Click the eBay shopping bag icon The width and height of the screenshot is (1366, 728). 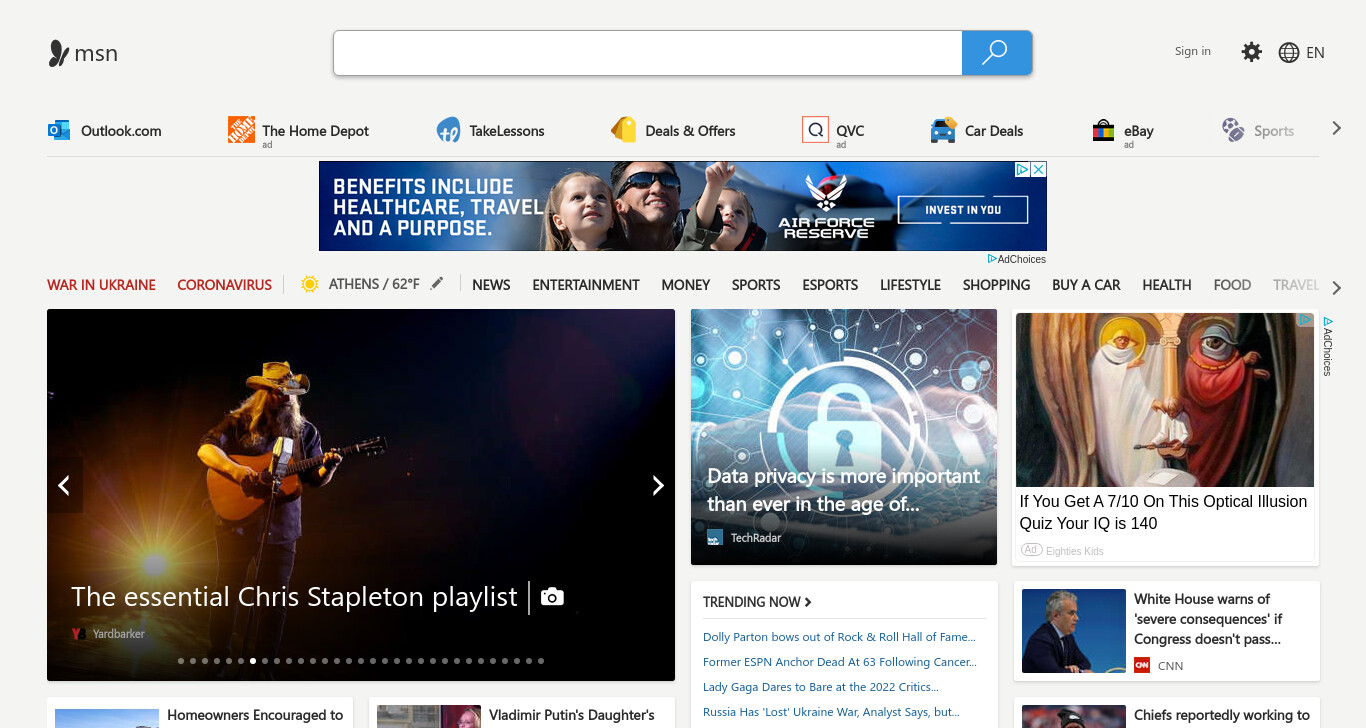(x=1103, y=130)
